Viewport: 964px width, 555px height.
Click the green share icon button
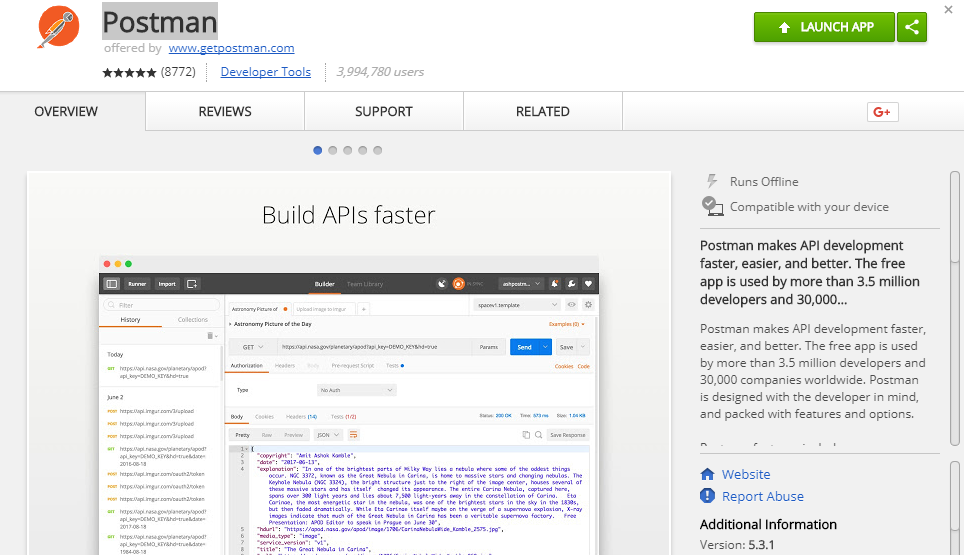912,27
